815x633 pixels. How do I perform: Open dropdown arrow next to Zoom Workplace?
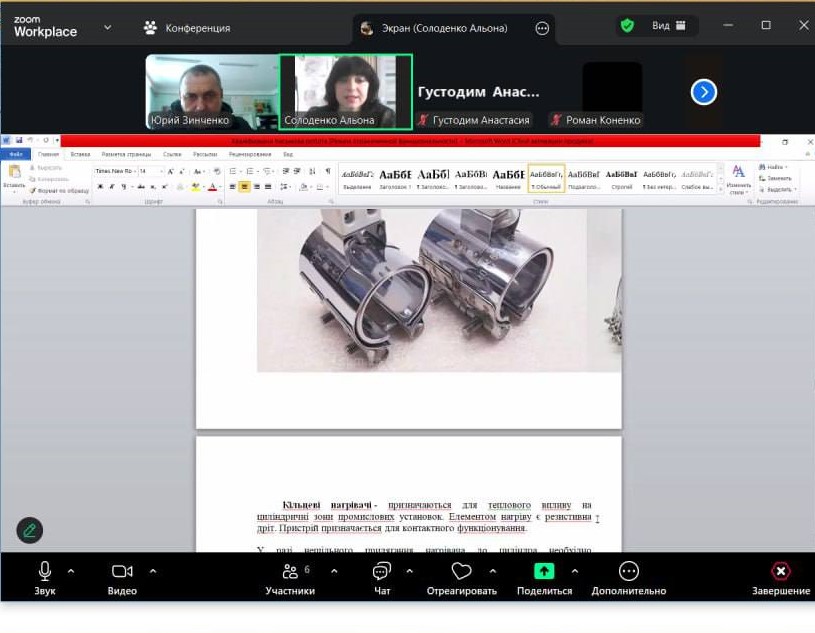coord(108,27)
